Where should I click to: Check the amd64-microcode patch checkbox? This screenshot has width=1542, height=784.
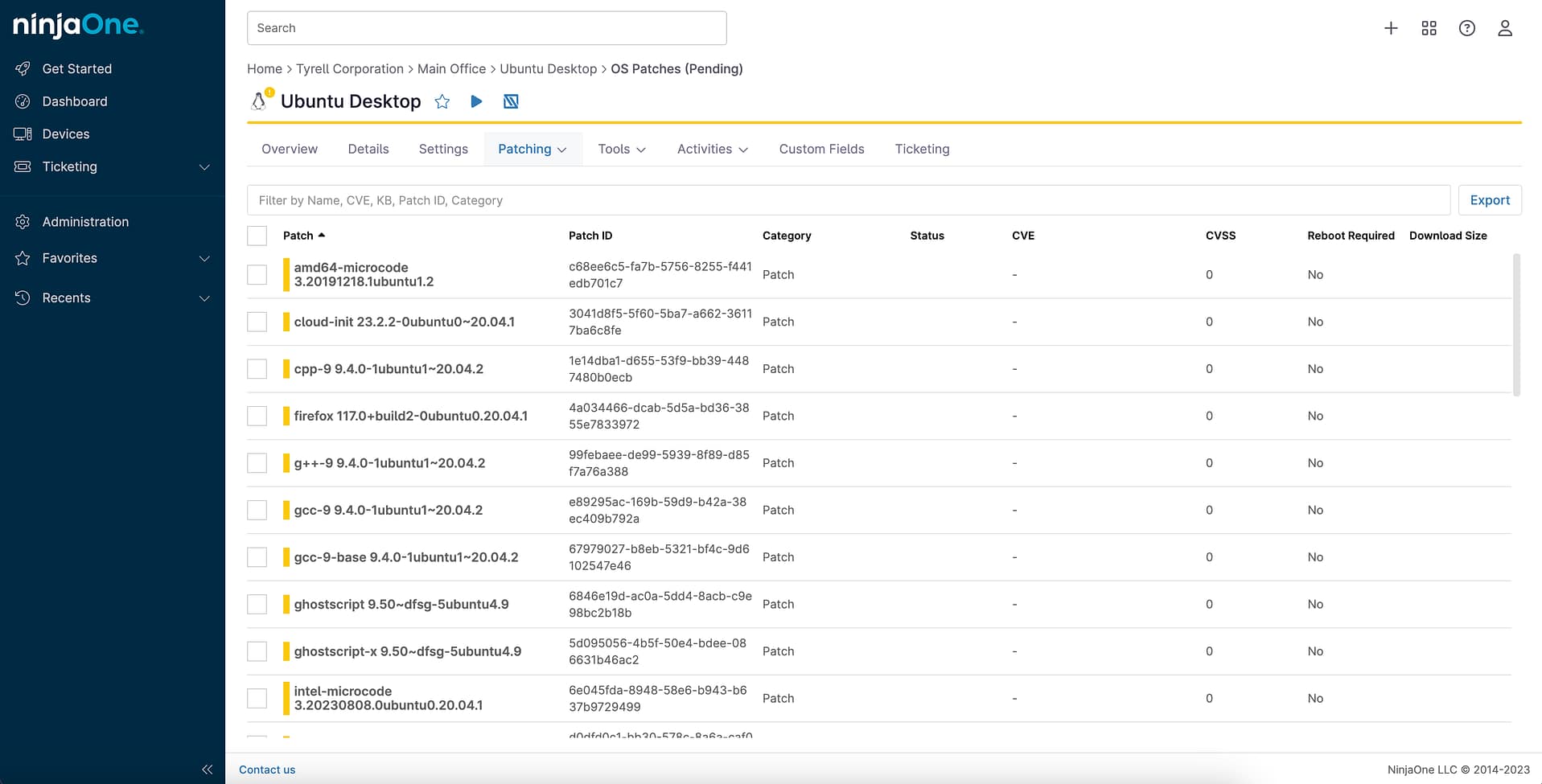coord(257,274)
